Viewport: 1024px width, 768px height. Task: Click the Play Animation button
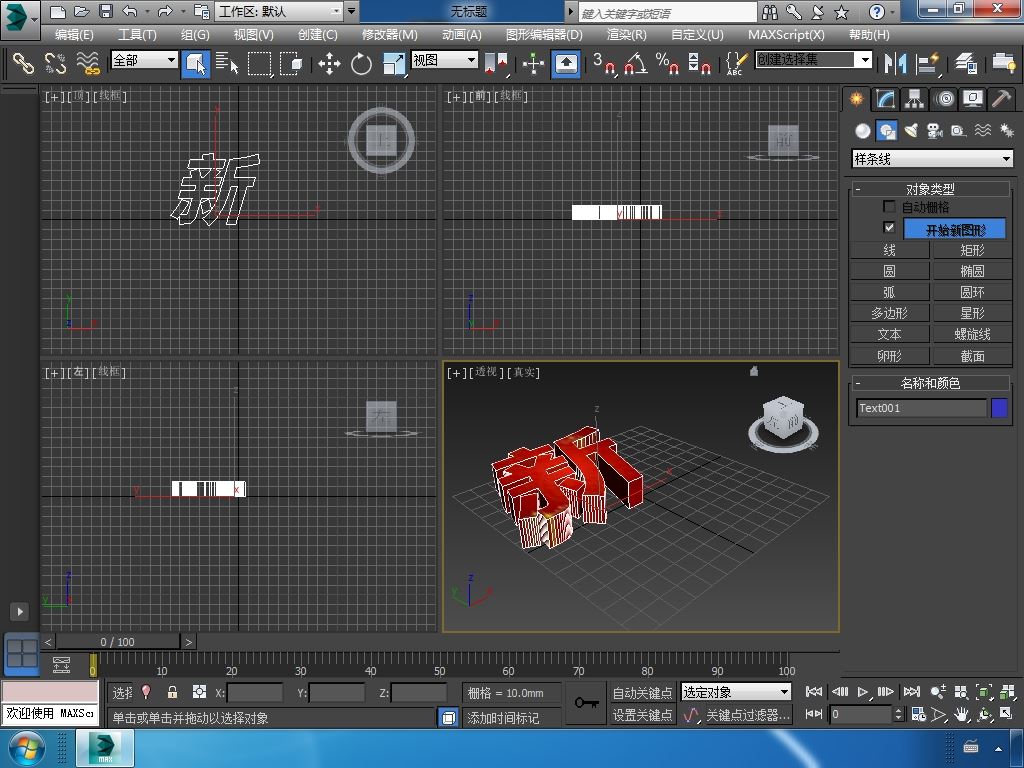click(x=862, y=692)
